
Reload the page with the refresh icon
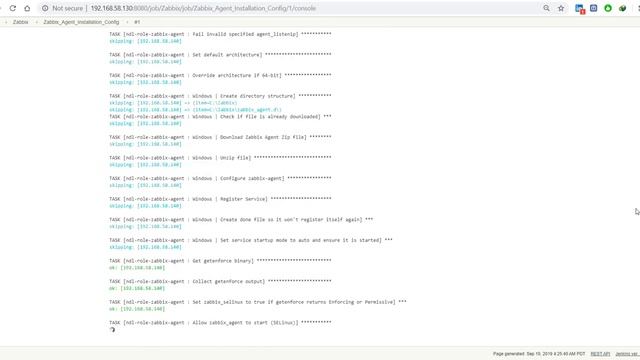tap(13, 8)
